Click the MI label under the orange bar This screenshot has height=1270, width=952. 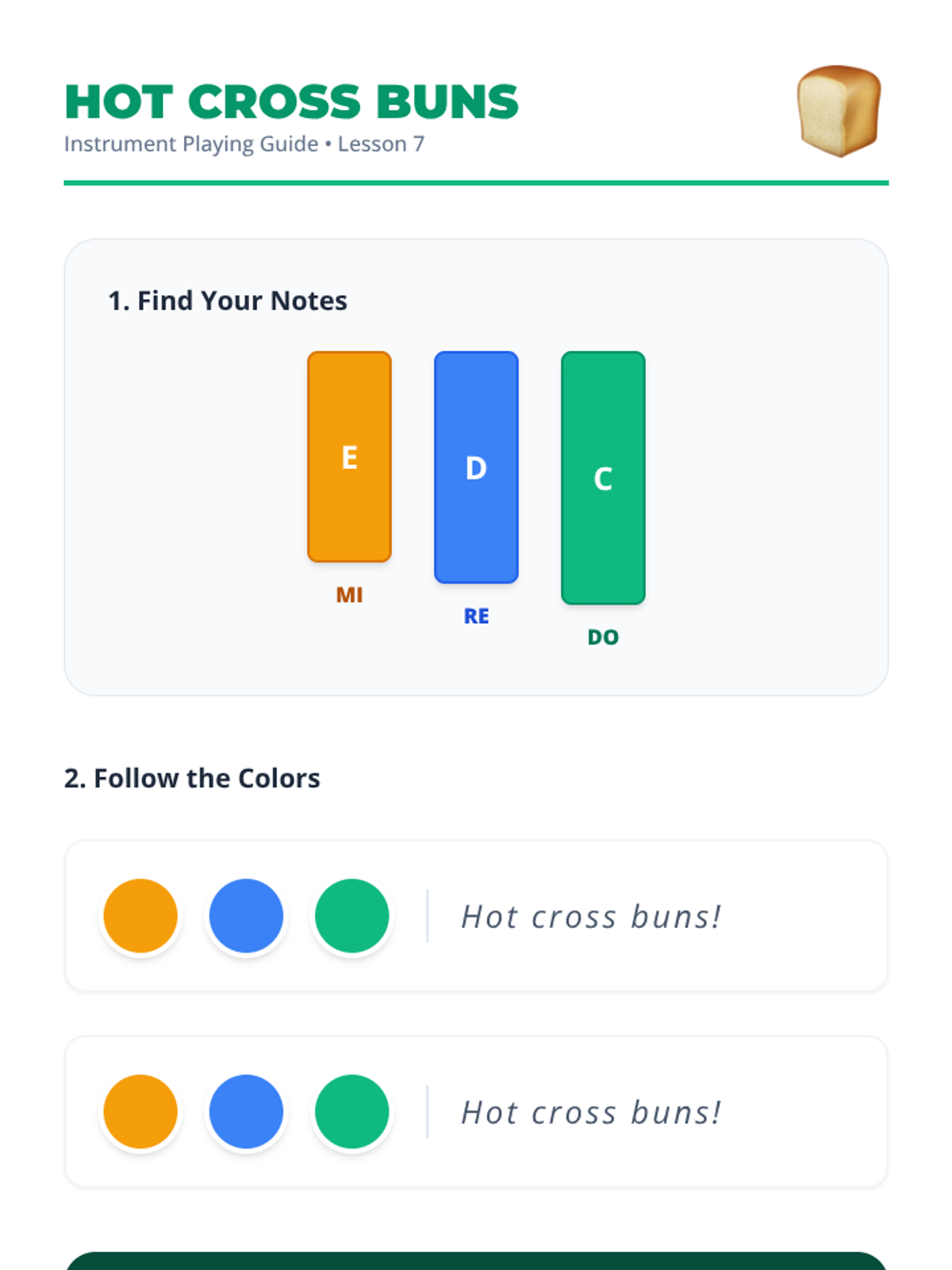(x=349, y=595)
